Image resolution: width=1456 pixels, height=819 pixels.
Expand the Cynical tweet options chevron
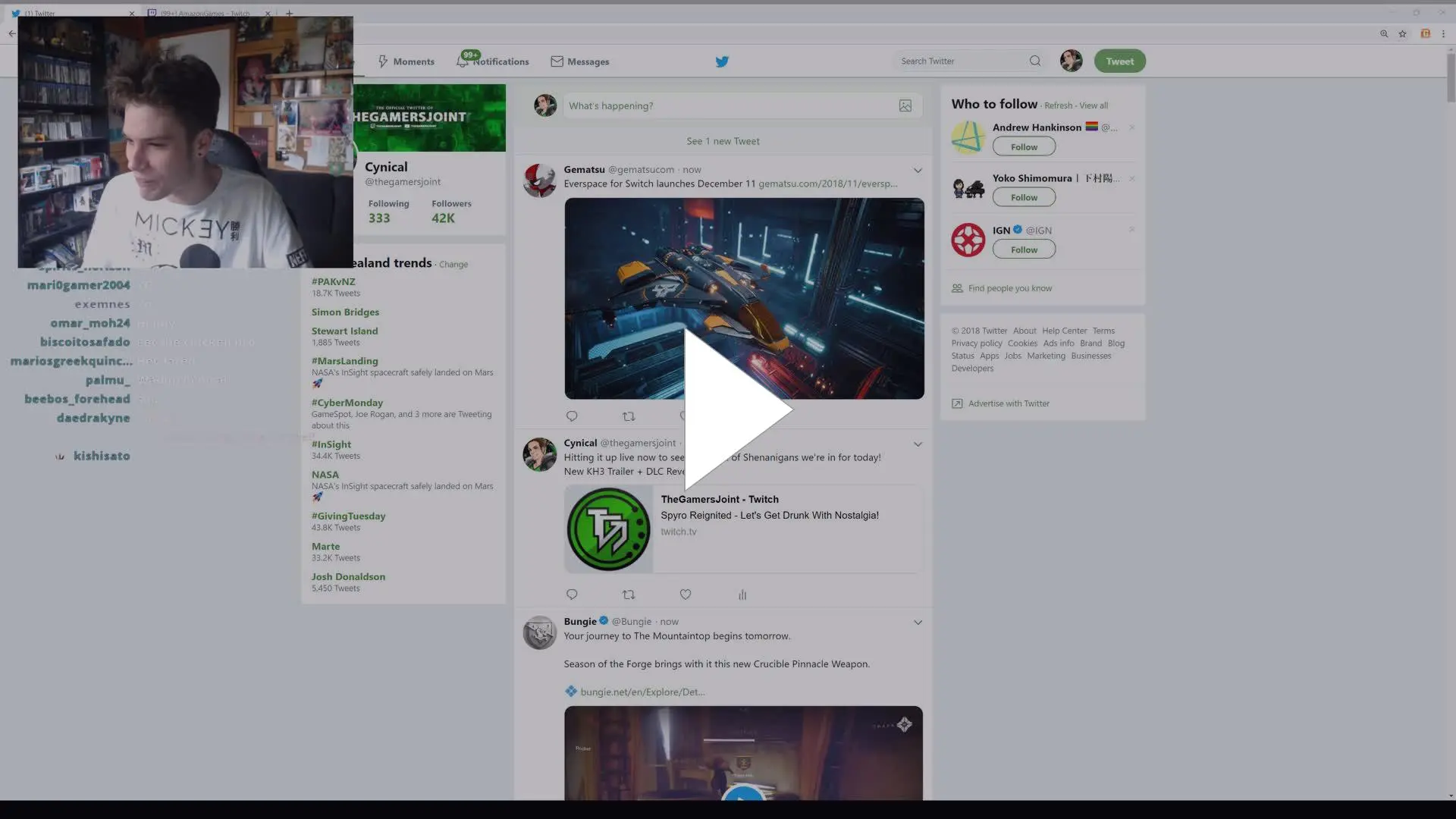[x=918, y=444]
